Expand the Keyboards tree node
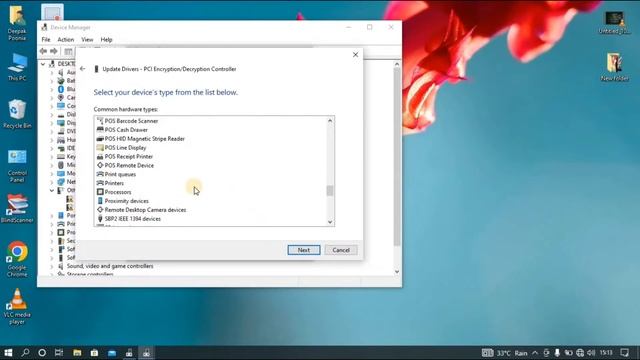The height and width of the screenshot is (360, 640). click(52, 157)
